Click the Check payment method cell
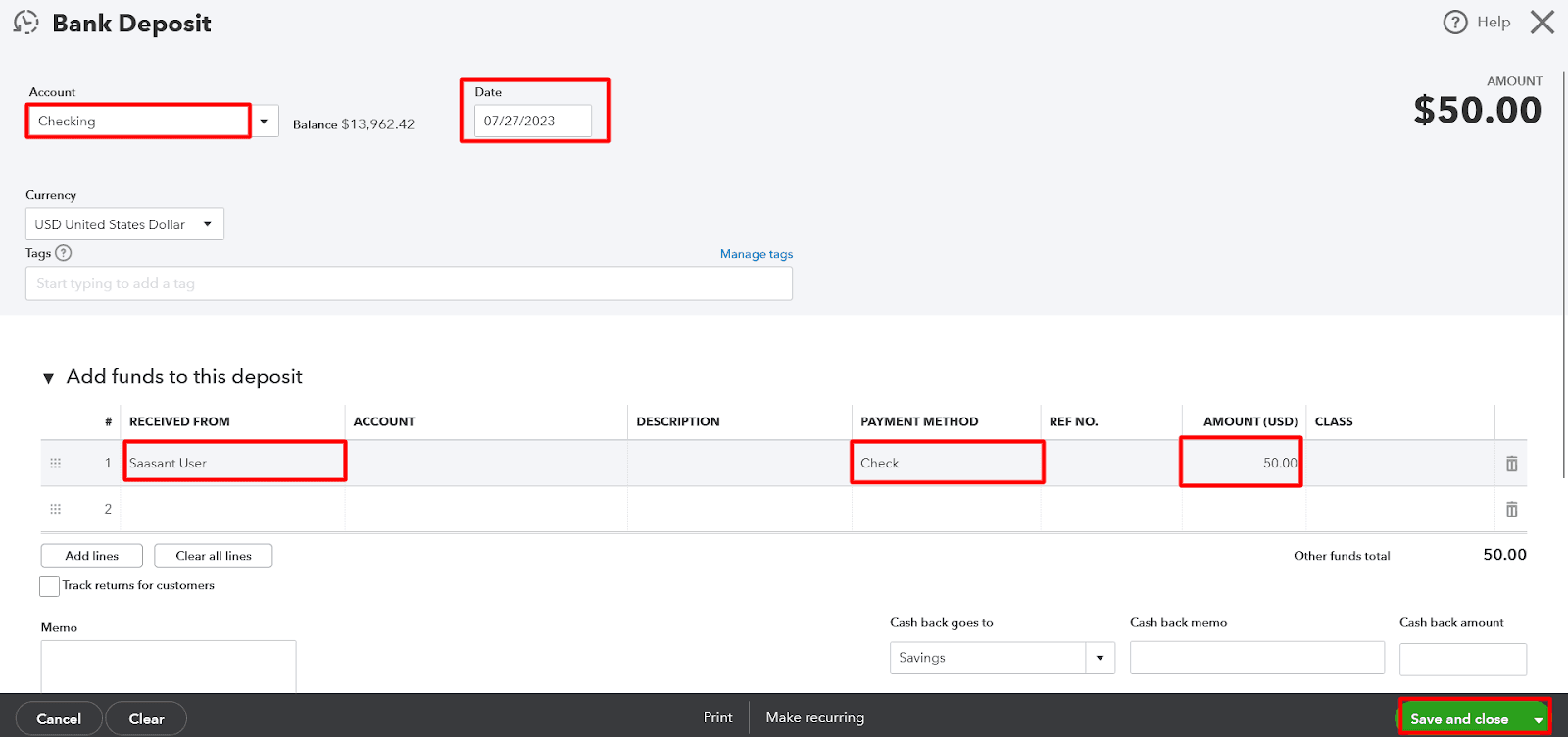 (947, 463)
